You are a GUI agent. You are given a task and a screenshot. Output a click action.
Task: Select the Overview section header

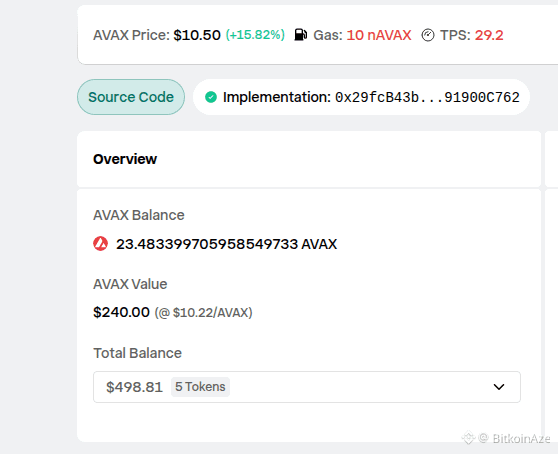(x=125, y=159)
